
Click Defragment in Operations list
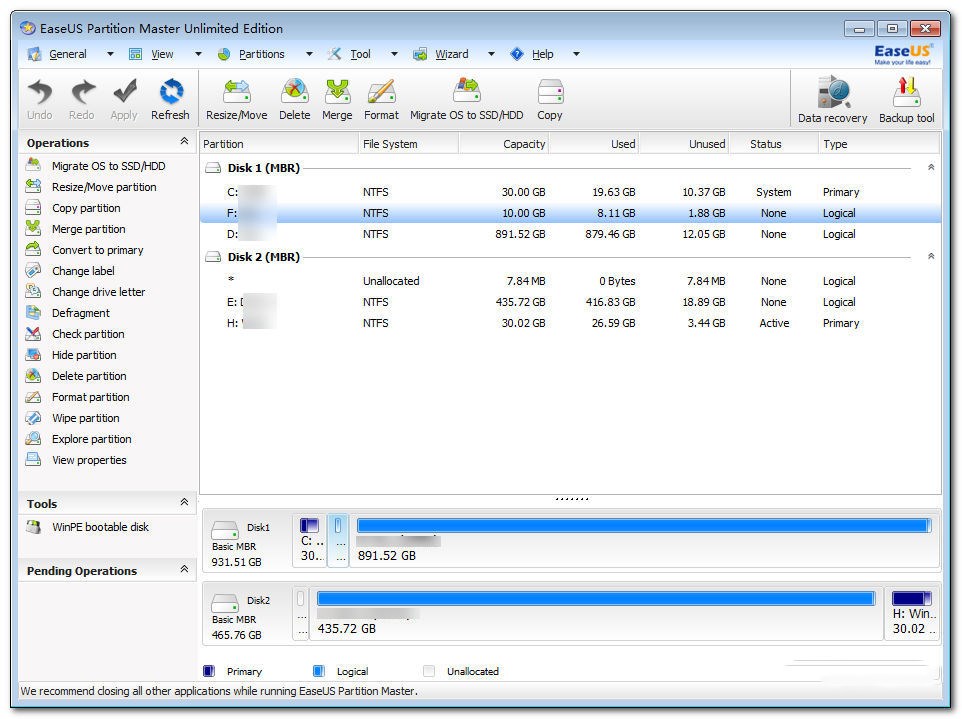(80, 313)
